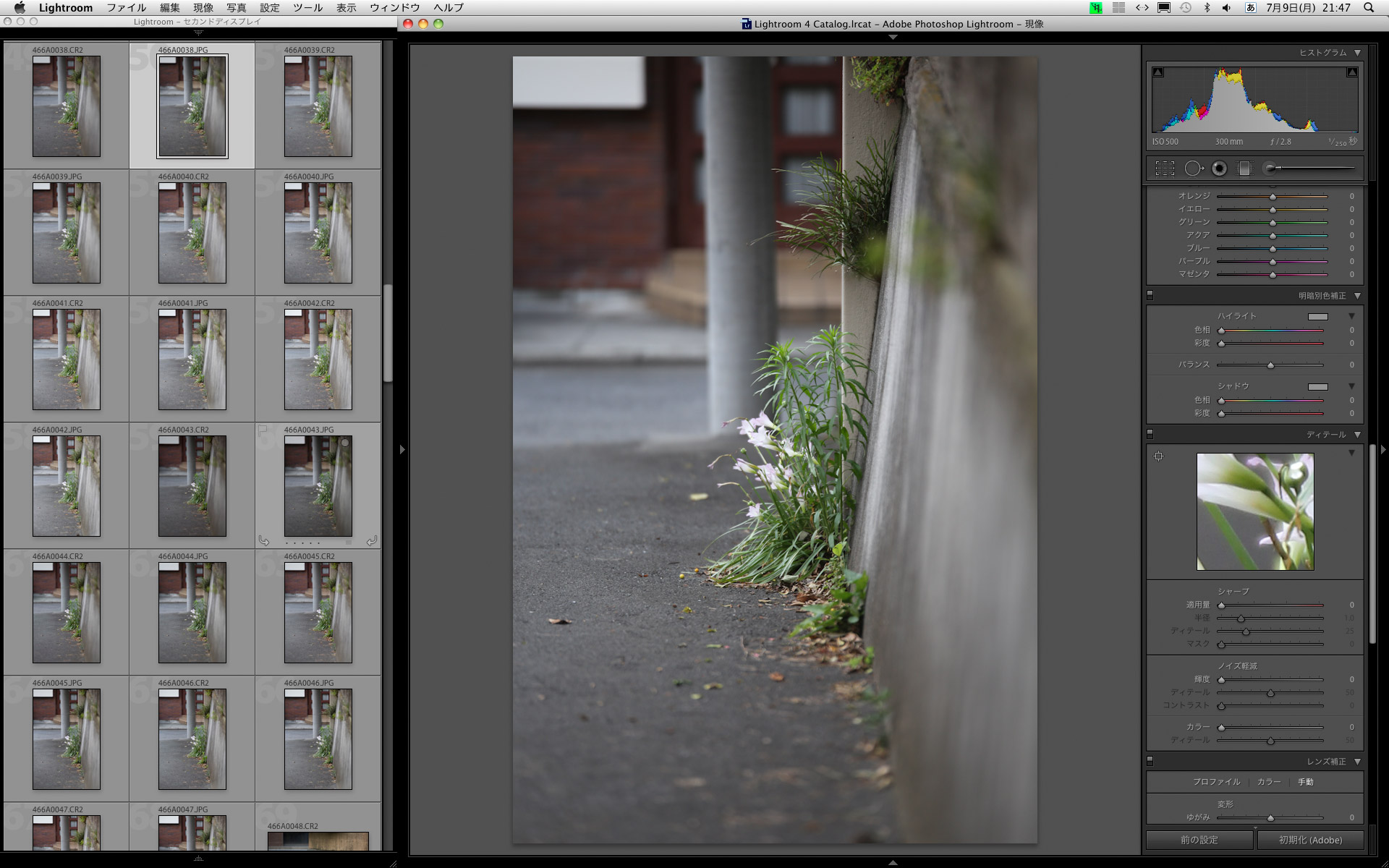Adjust the バランス slider
The height and width of the screenshot is (868, 1389).
[1270, 365]
